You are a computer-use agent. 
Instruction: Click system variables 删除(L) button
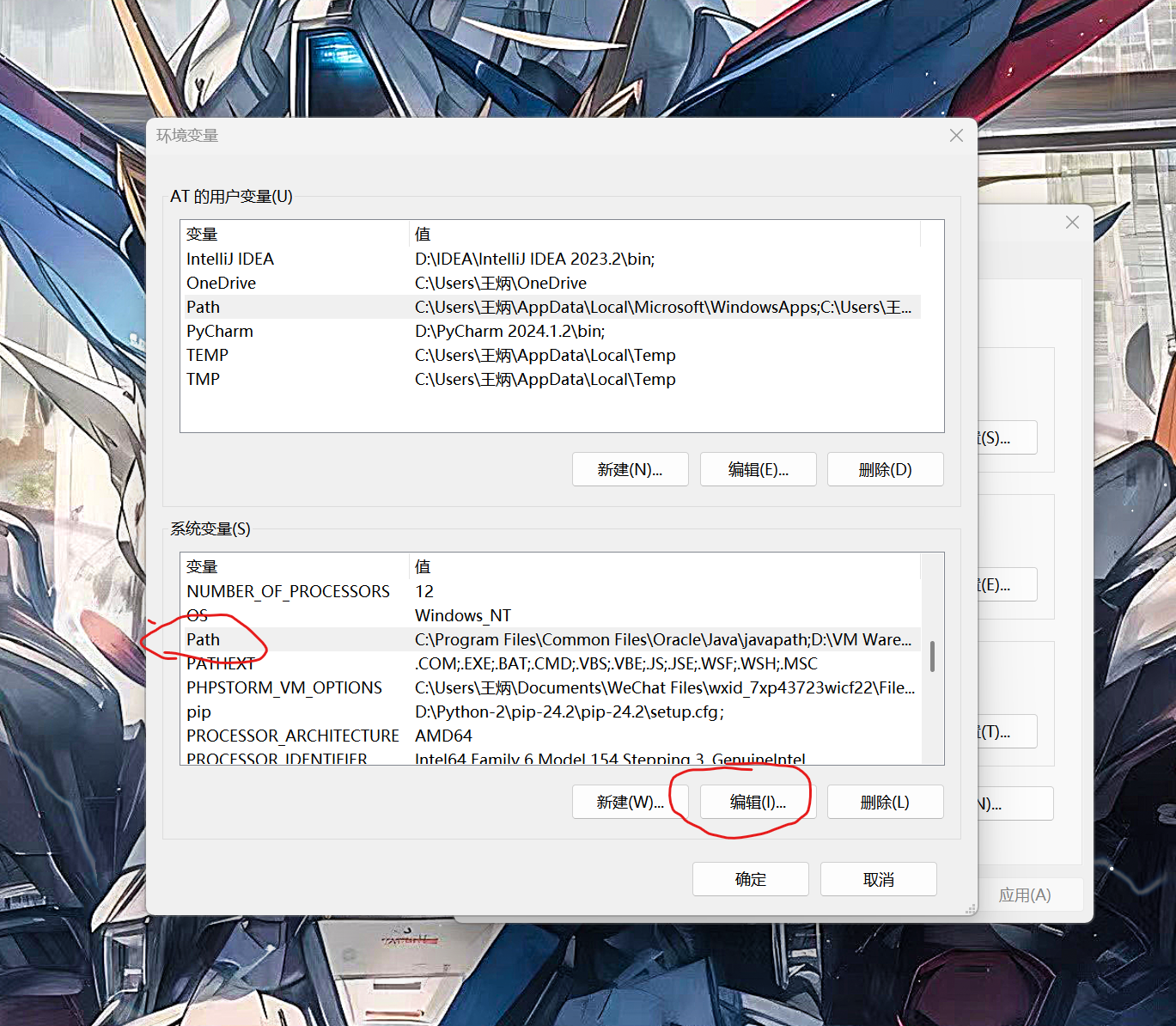click(886, 802)
